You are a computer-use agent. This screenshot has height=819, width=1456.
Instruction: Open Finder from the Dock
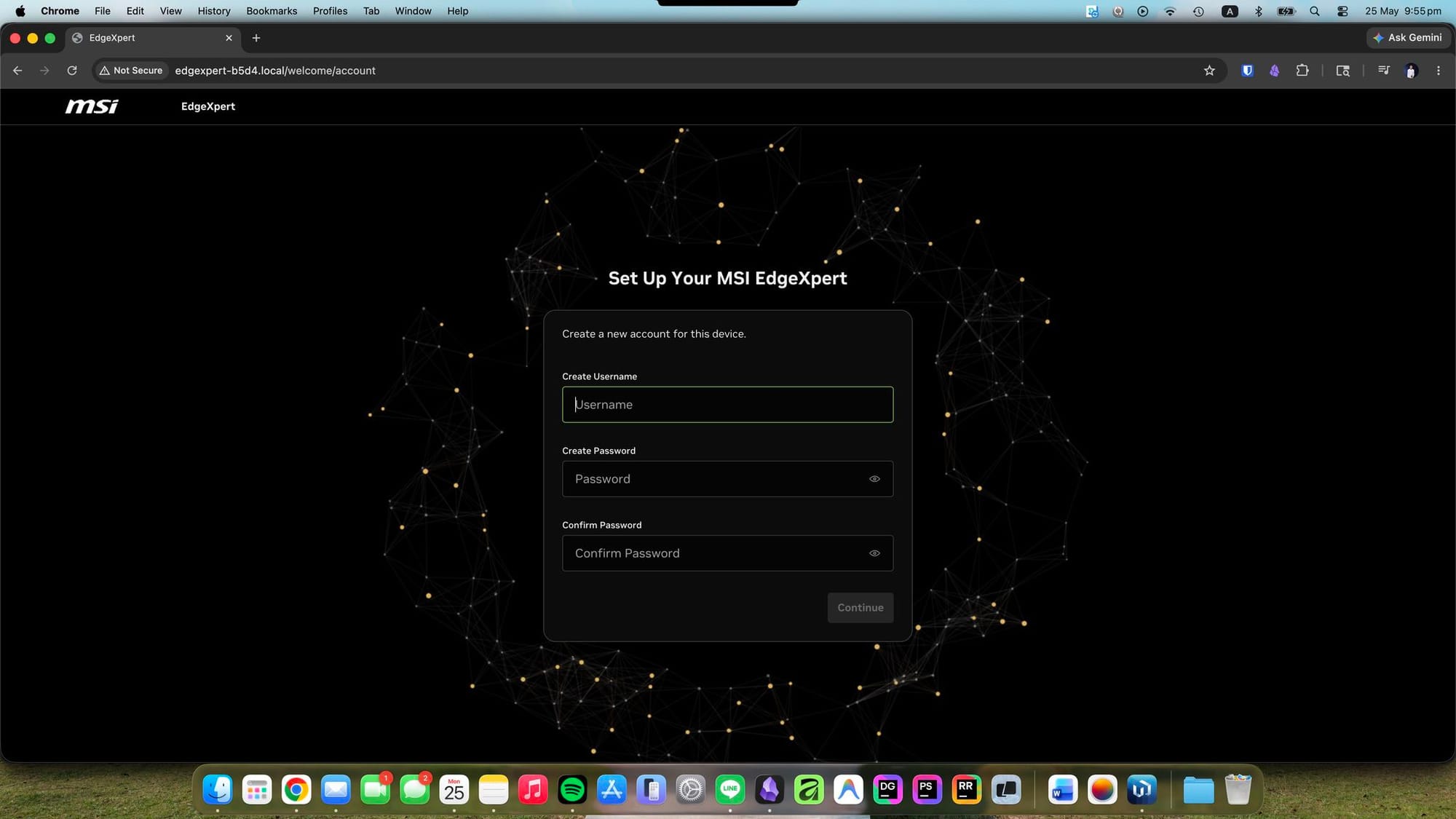coord(218,790)
